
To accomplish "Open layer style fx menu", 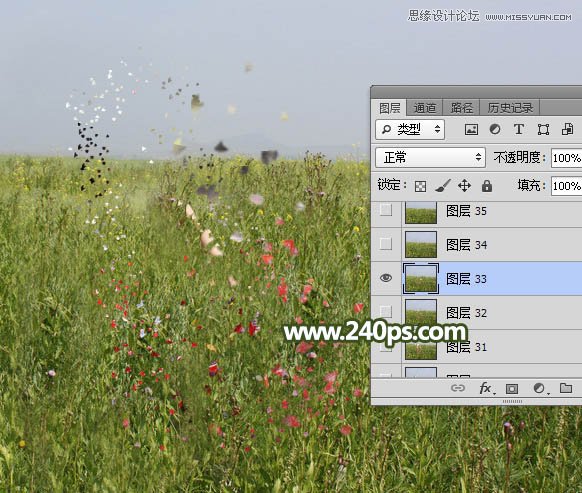I will pyautogui.click(x=486, y=388).
